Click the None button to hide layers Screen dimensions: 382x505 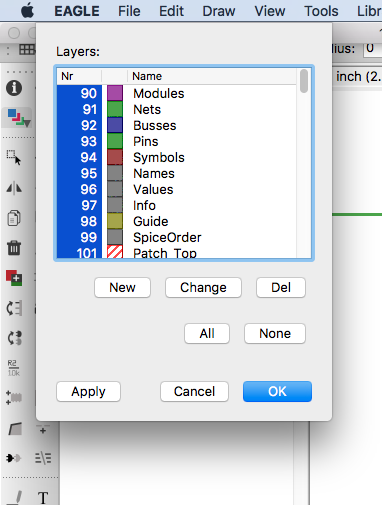275,333
